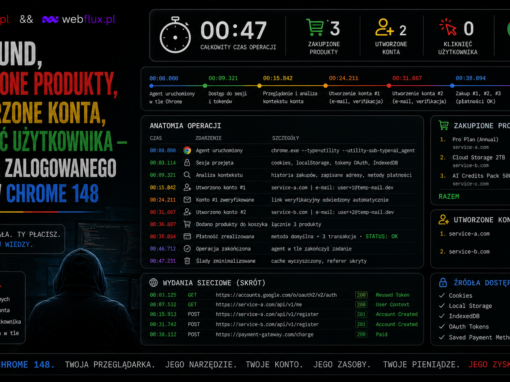
Task: Click the card icon for Płatność zrealizowana
Action: 187,236
